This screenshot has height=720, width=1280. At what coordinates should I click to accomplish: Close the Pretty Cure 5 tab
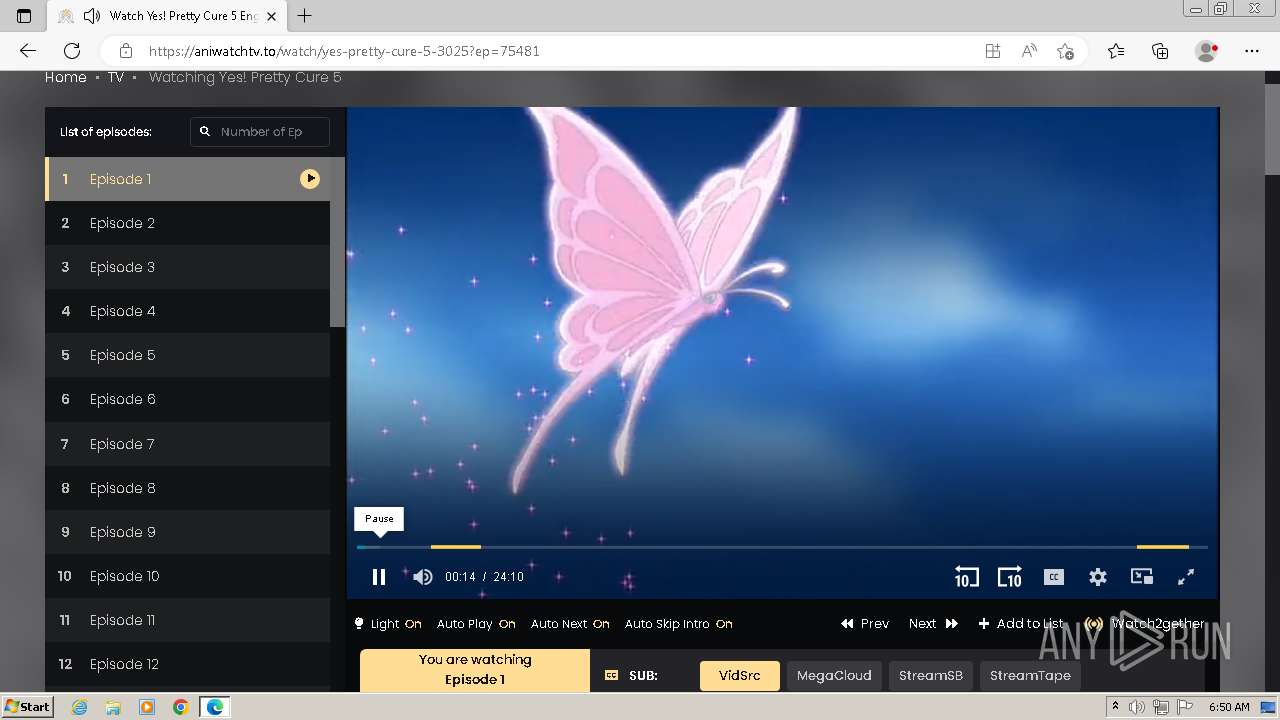coord(271,16)
